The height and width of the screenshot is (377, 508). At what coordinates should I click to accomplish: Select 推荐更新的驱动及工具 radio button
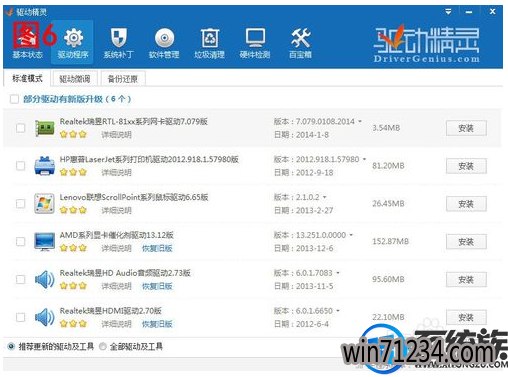[11, 347]
